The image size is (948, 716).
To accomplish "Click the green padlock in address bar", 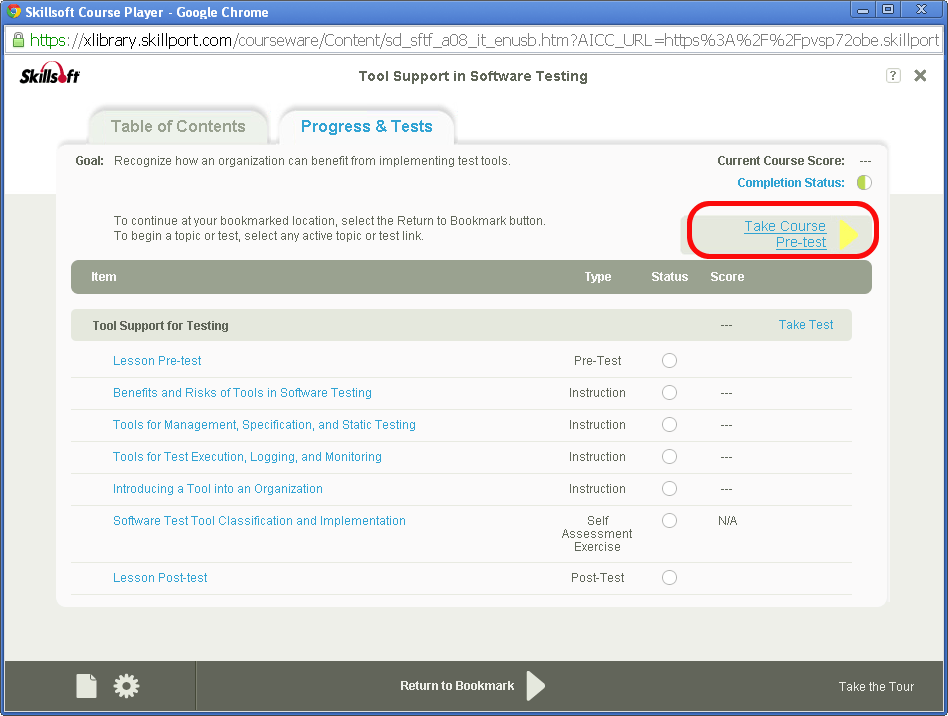I will point(18,41).
